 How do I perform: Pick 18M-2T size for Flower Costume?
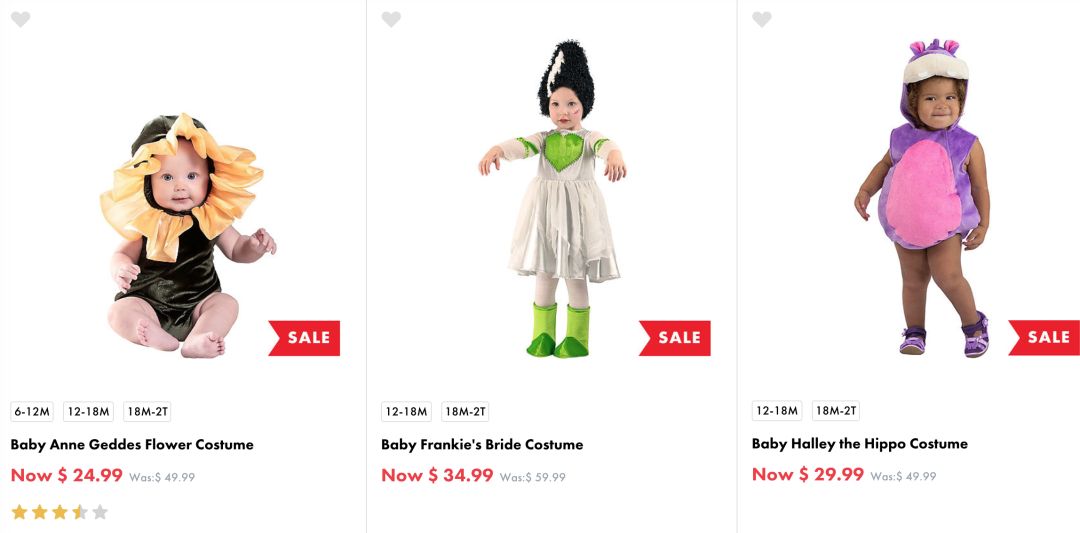tap(147, 412)
